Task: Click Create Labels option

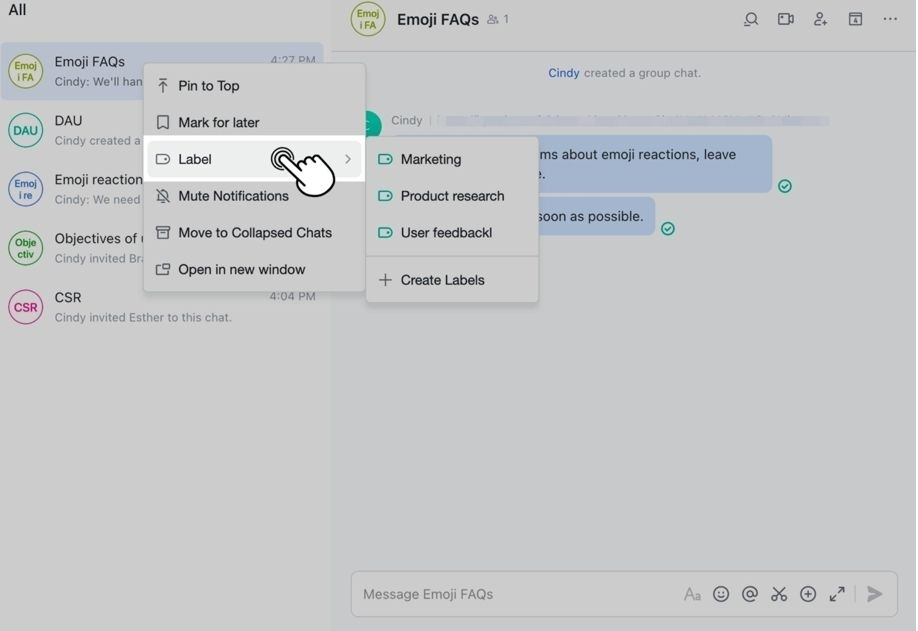Action: [442, 280]
